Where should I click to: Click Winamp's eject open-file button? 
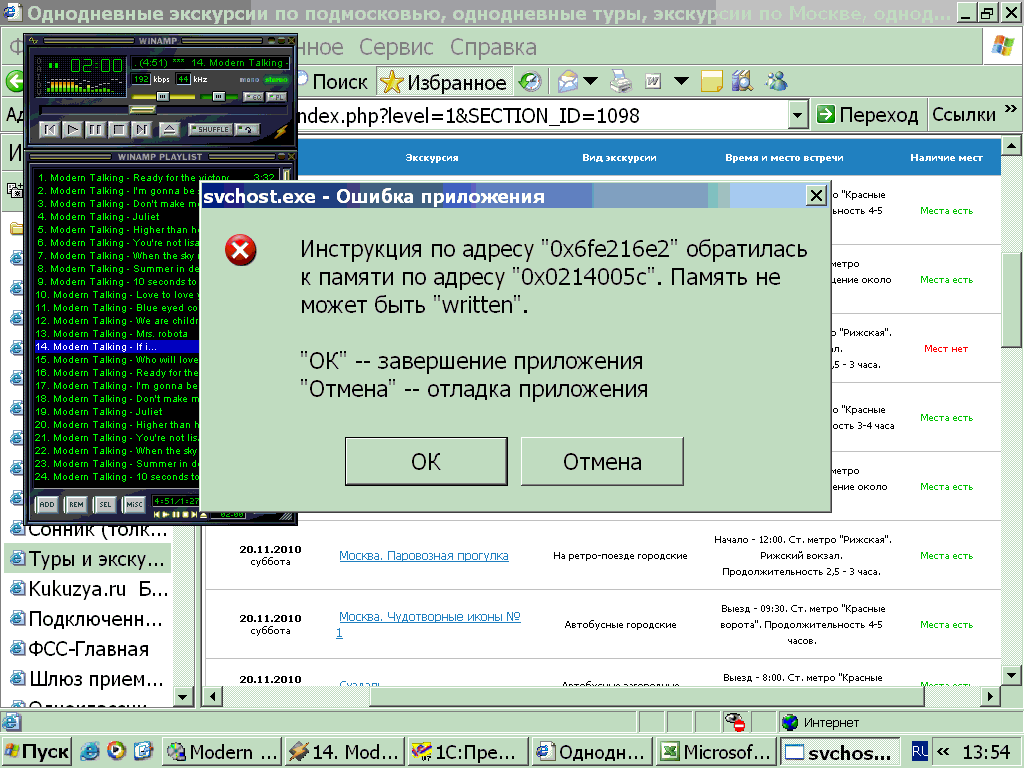[169, 129]
